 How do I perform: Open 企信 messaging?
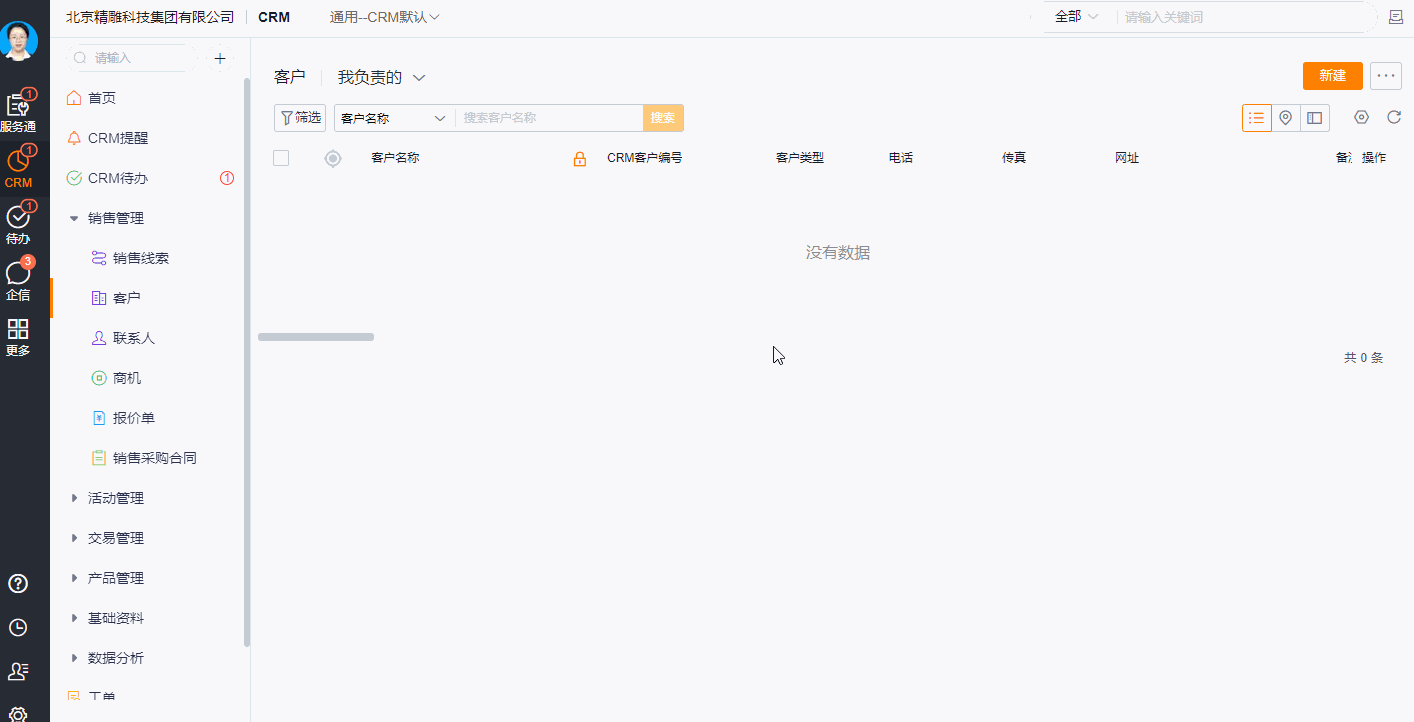coord(18,280)
